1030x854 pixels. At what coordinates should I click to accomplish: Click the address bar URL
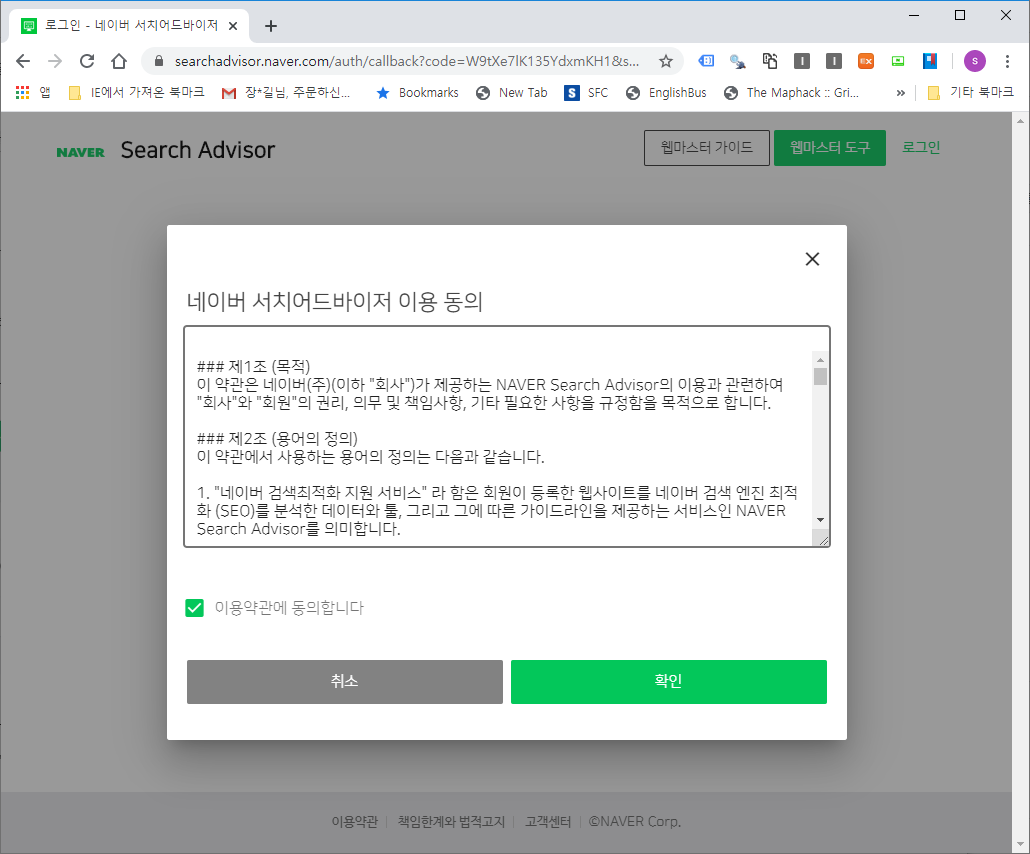[407, 61]
